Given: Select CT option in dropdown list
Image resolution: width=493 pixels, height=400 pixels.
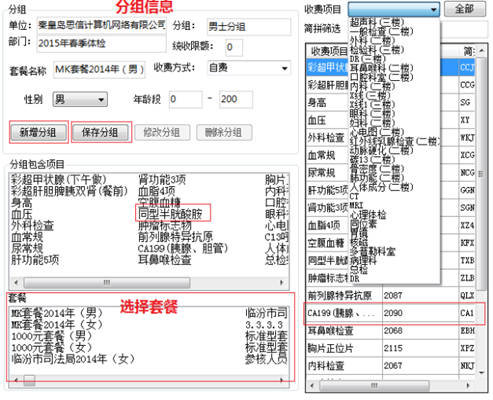Looking at the screenshot, I should tap(354, 196).
